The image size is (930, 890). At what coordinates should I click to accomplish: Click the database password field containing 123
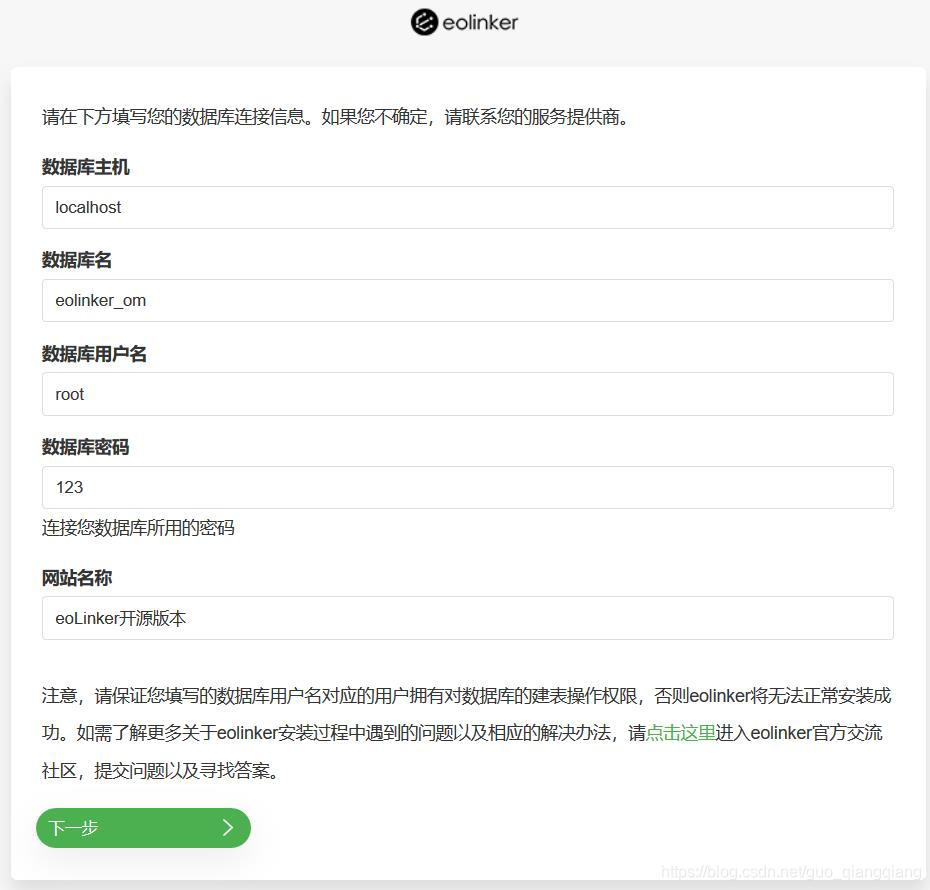click(x=467, y=487)
